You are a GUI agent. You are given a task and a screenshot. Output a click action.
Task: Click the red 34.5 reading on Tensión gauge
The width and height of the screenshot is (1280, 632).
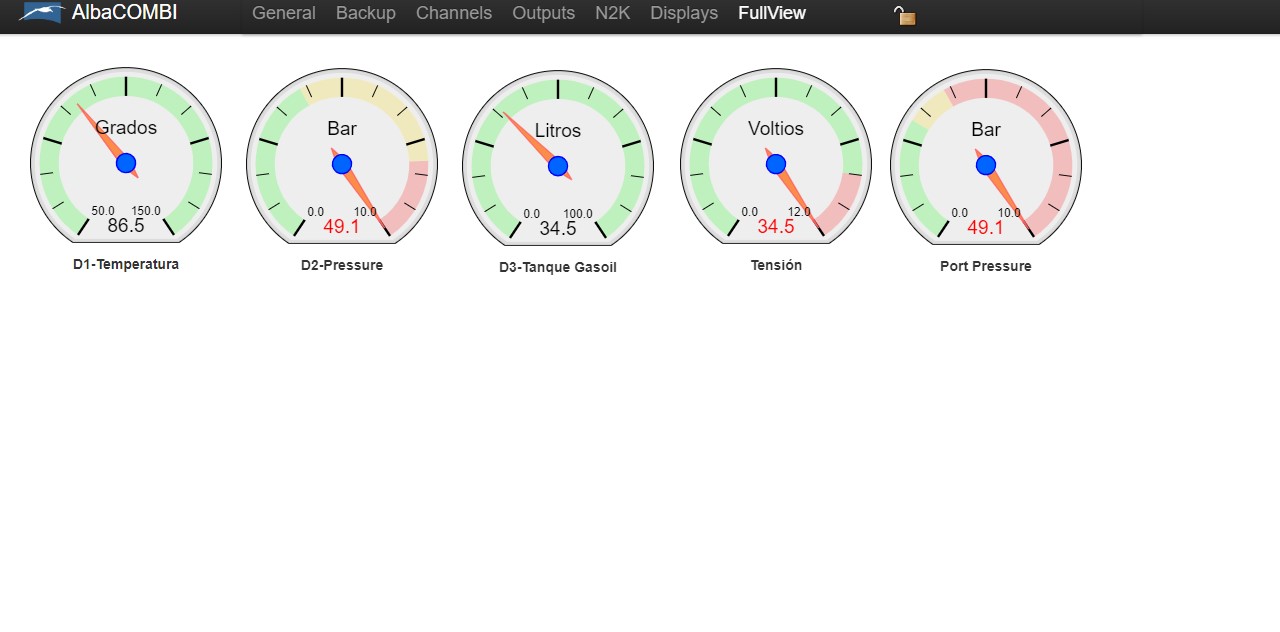pos(776,227)
